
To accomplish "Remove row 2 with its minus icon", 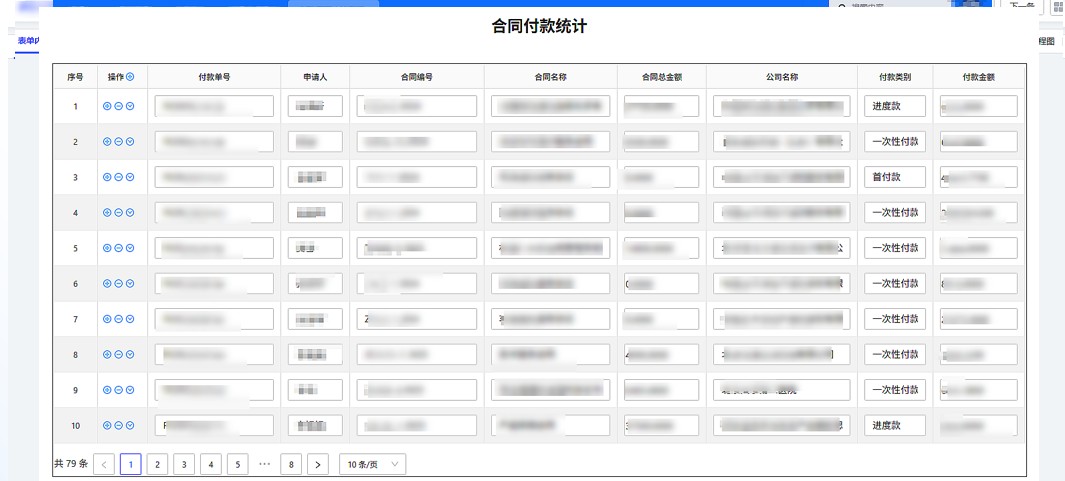I will pos(118,142).
